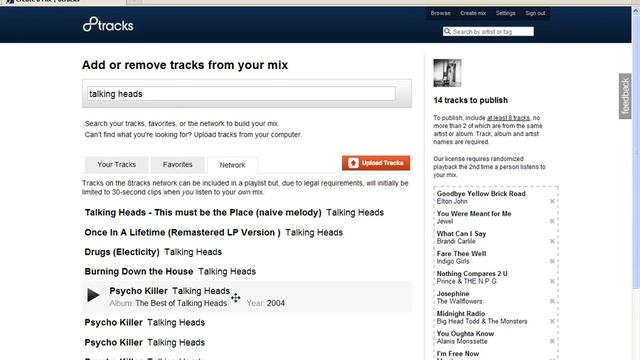This screenshot has height=360, width=640.
Task: Click 'Fare Thee Well' playlist entry
Action: click(x=461, y=254)
